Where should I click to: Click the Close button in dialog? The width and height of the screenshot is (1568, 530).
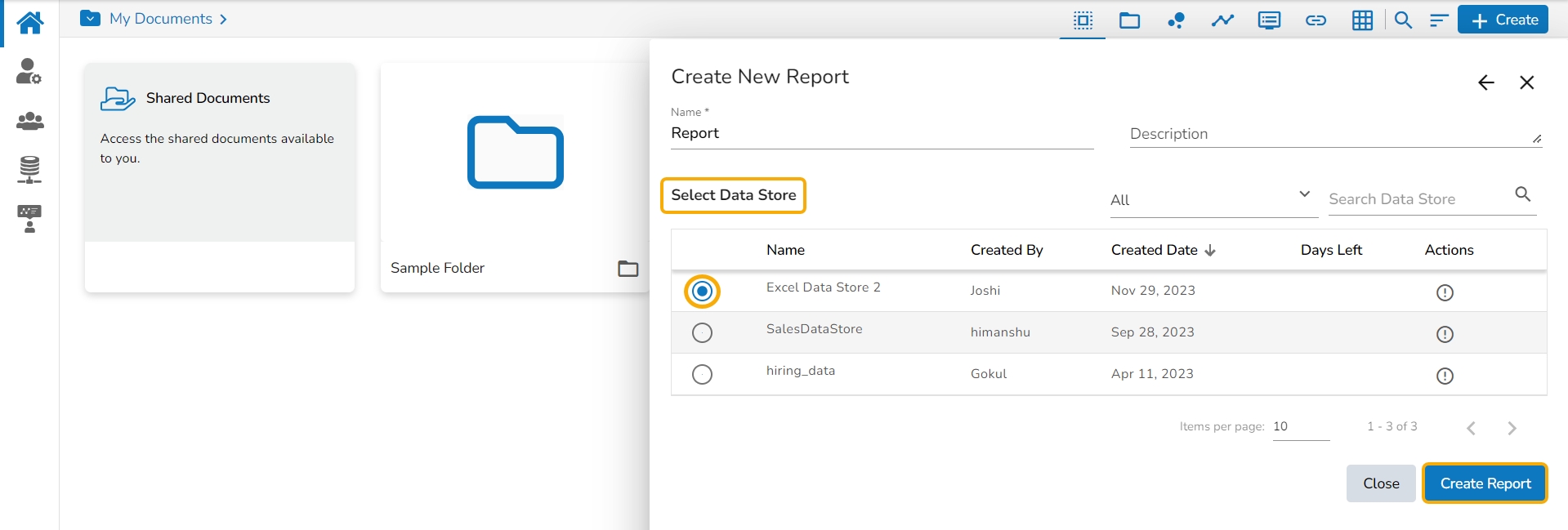(x=1380, y=483)
